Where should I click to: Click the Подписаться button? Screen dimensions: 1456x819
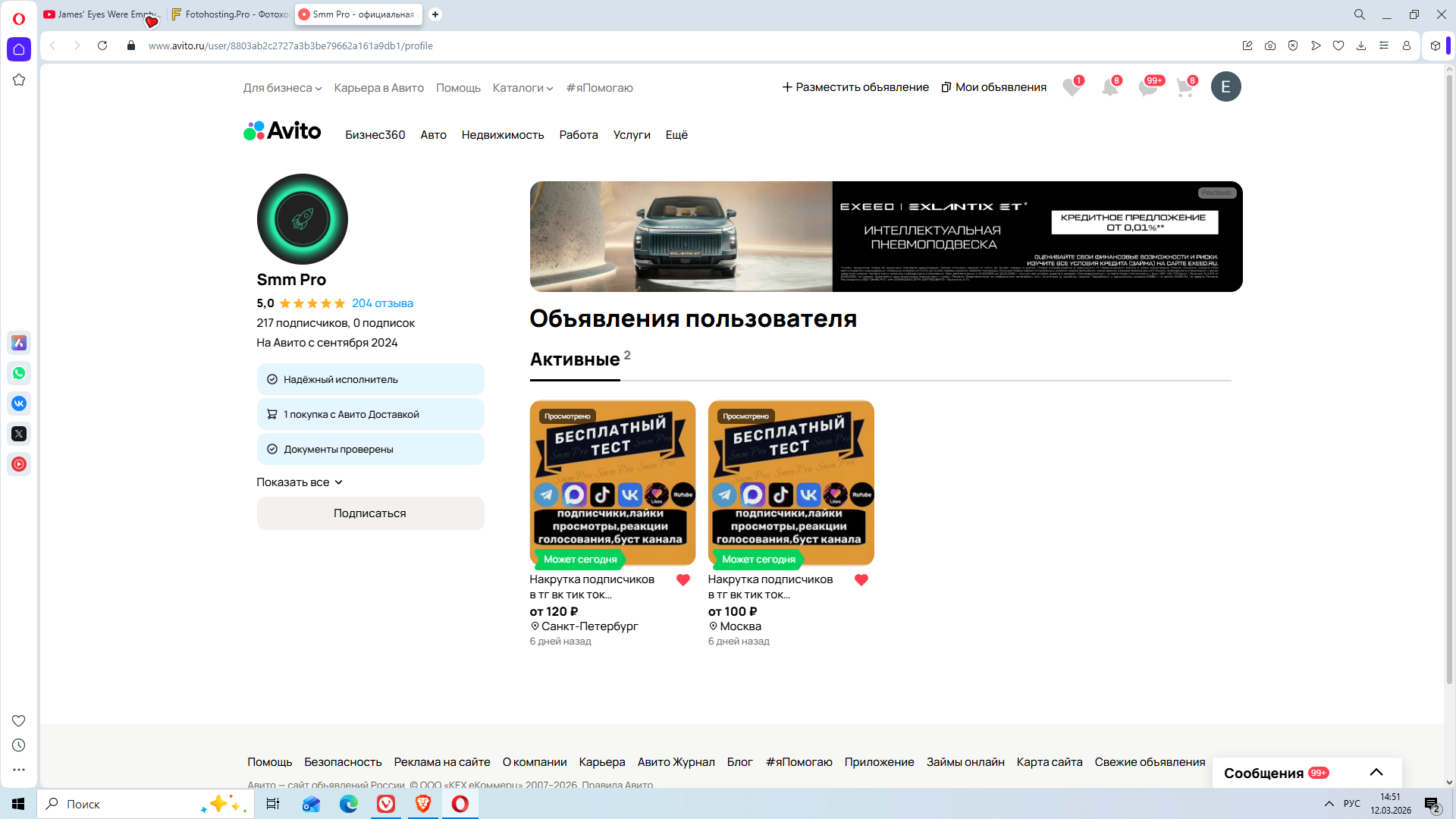[x=370, y=513]
